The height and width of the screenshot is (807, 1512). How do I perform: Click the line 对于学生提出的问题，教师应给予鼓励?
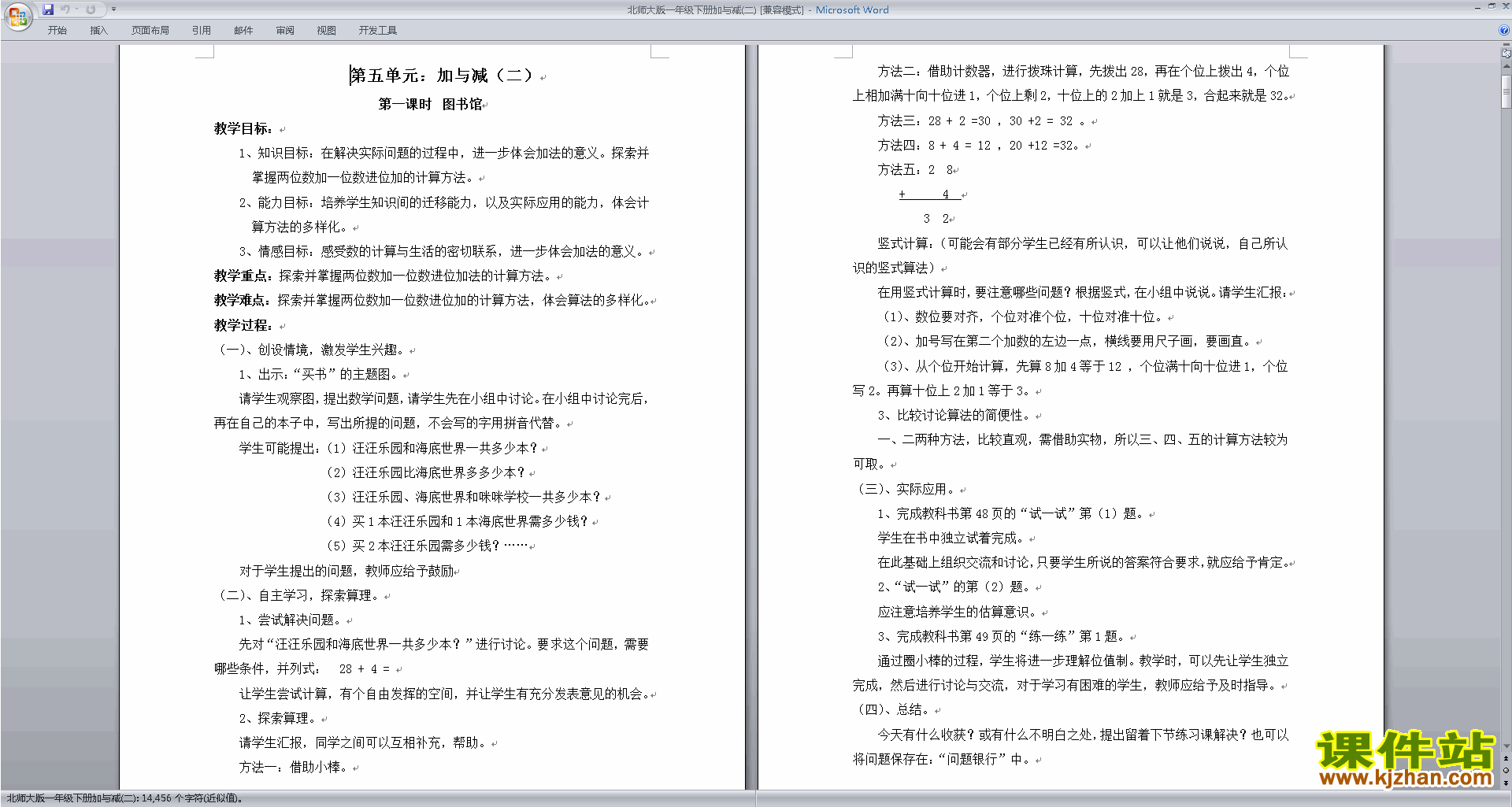(346, 571)
